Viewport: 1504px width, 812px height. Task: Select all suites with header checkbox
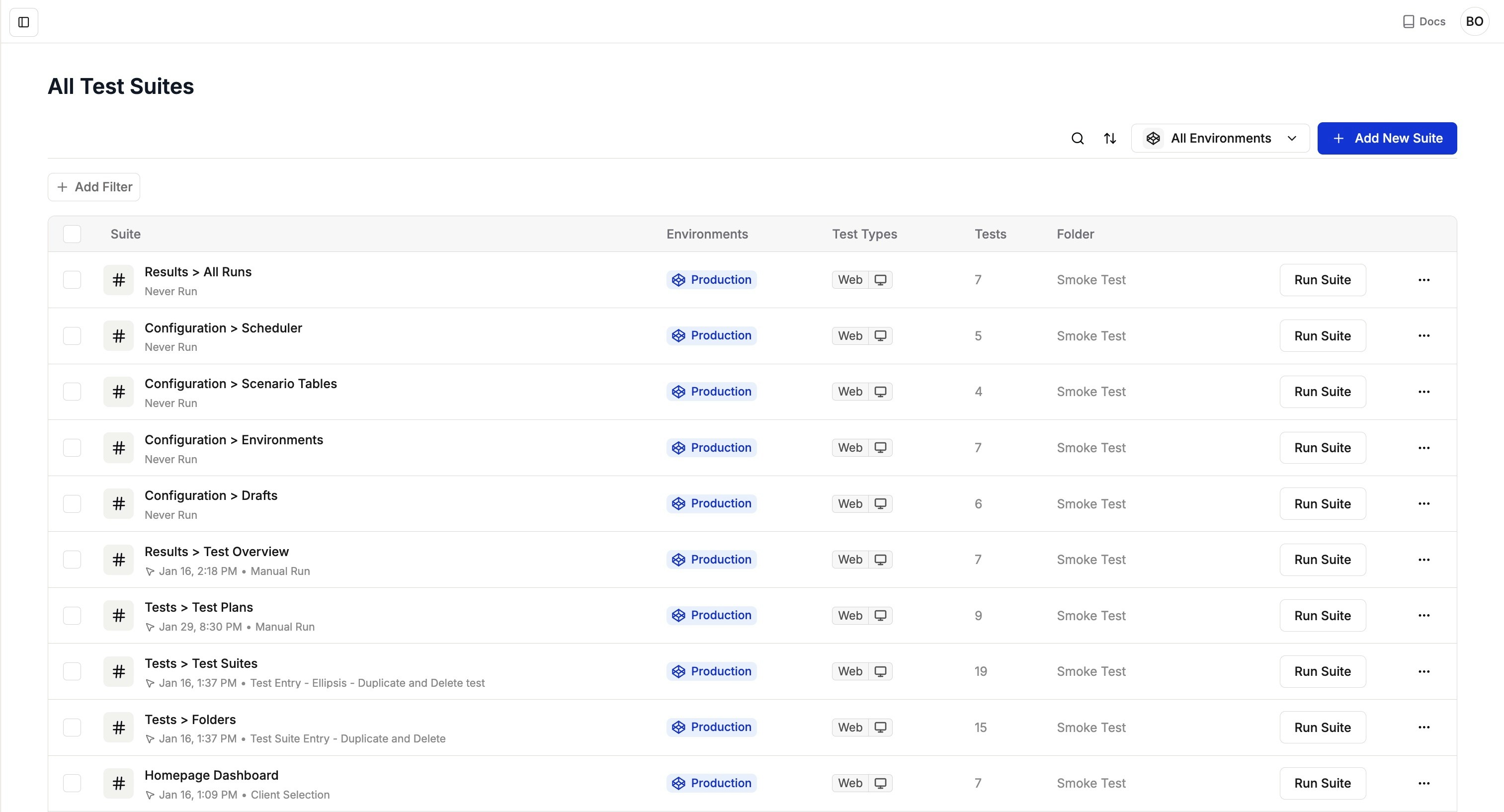[x=72, y=234]
